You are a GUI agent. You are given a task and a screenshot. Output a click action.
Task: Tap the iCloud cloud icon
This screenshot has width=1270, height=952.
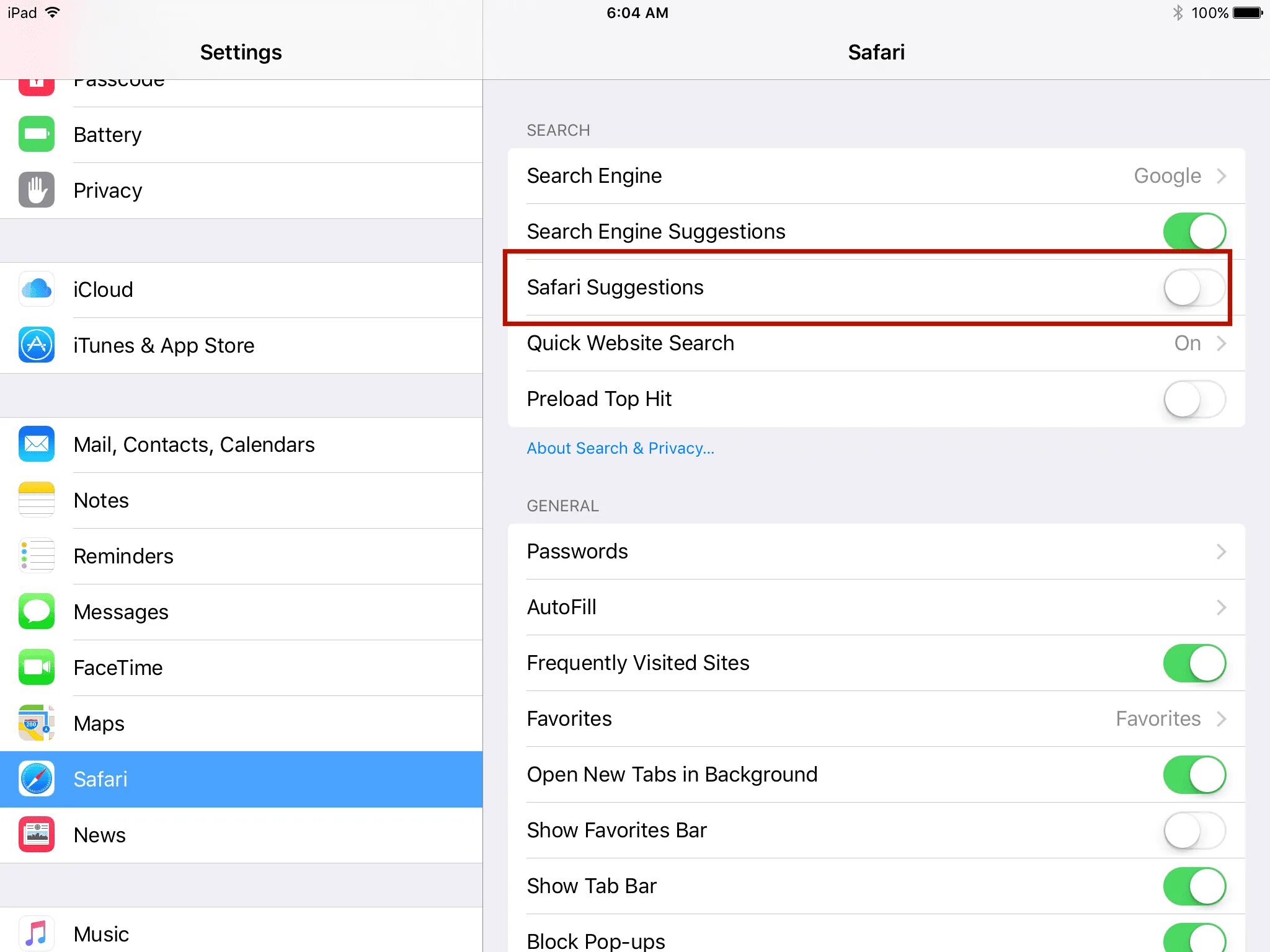pyautogui.click(x=37, y=289)
